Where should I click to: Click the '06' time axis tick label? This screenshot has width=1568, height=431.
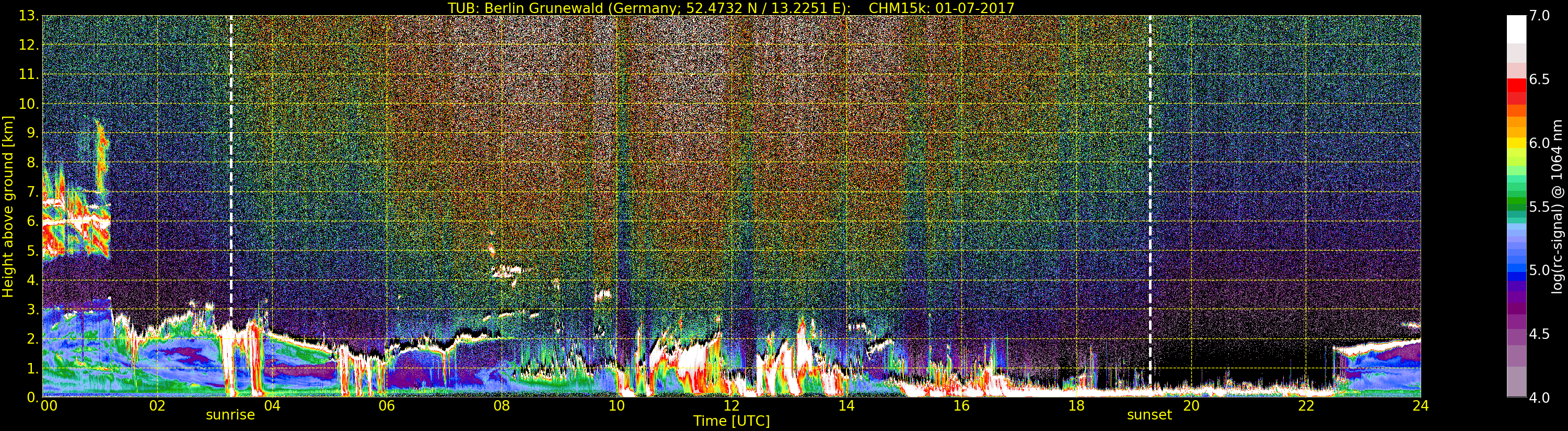coord(387,406)
